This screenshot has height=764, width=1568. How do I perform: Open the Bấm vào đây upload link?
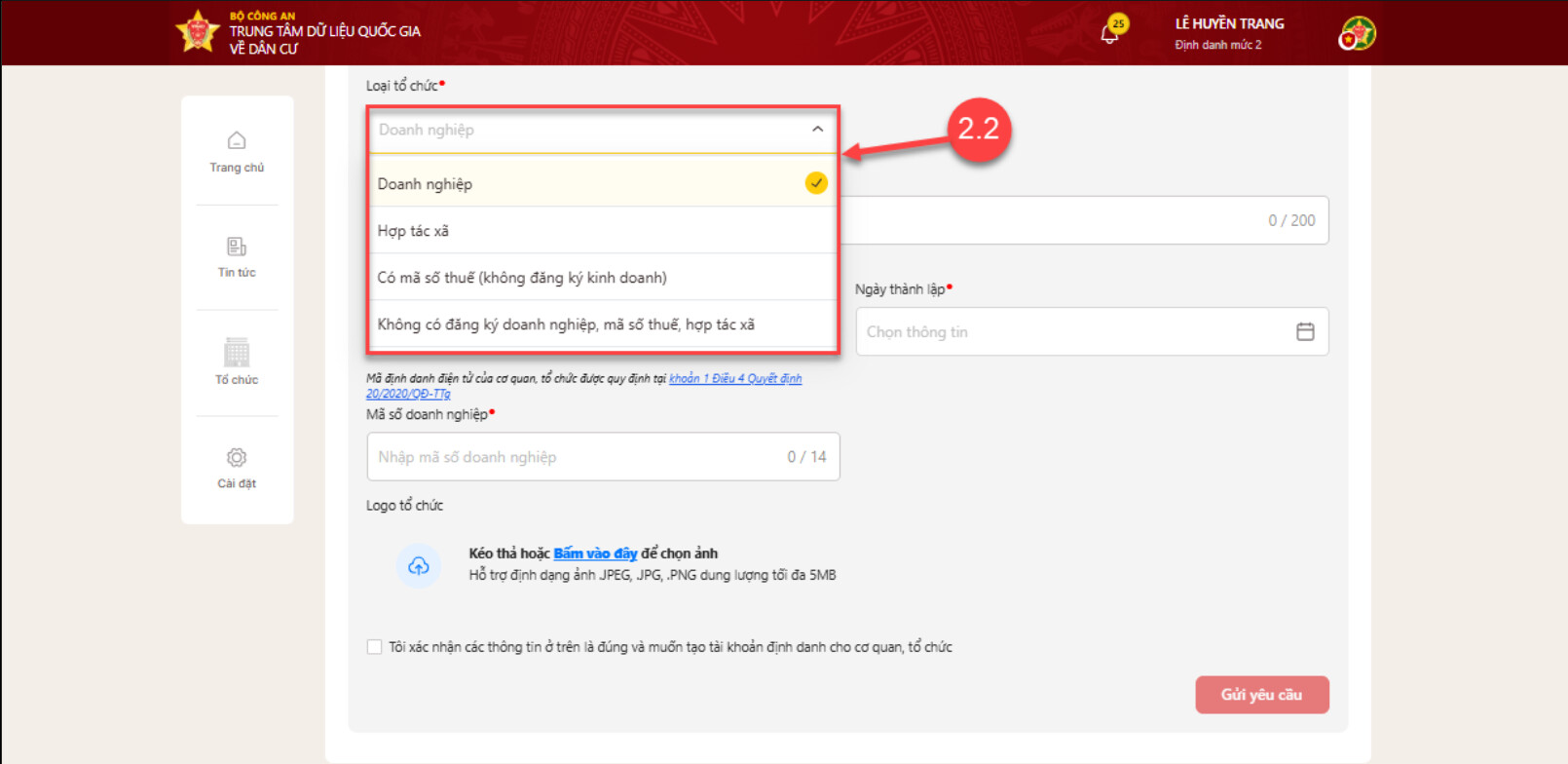(x=595, y=554)
